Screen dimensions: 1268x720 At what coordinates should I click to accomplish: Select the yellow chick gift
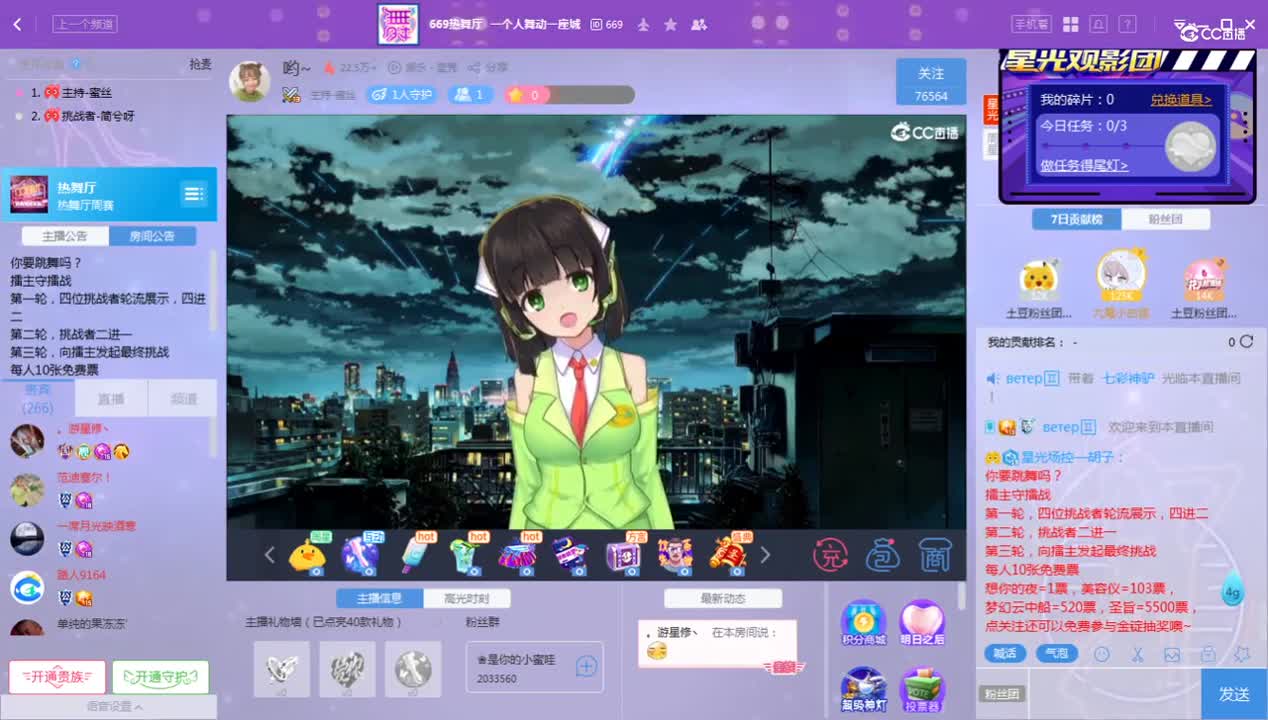tap(307, 555)
